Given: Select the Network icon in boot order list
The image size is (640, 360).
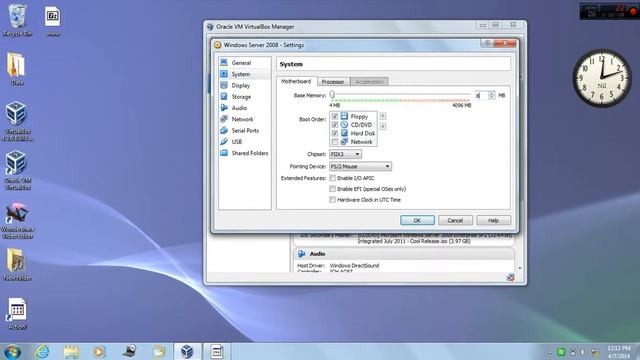Looking at the screenshot, I should click(344, 142).
